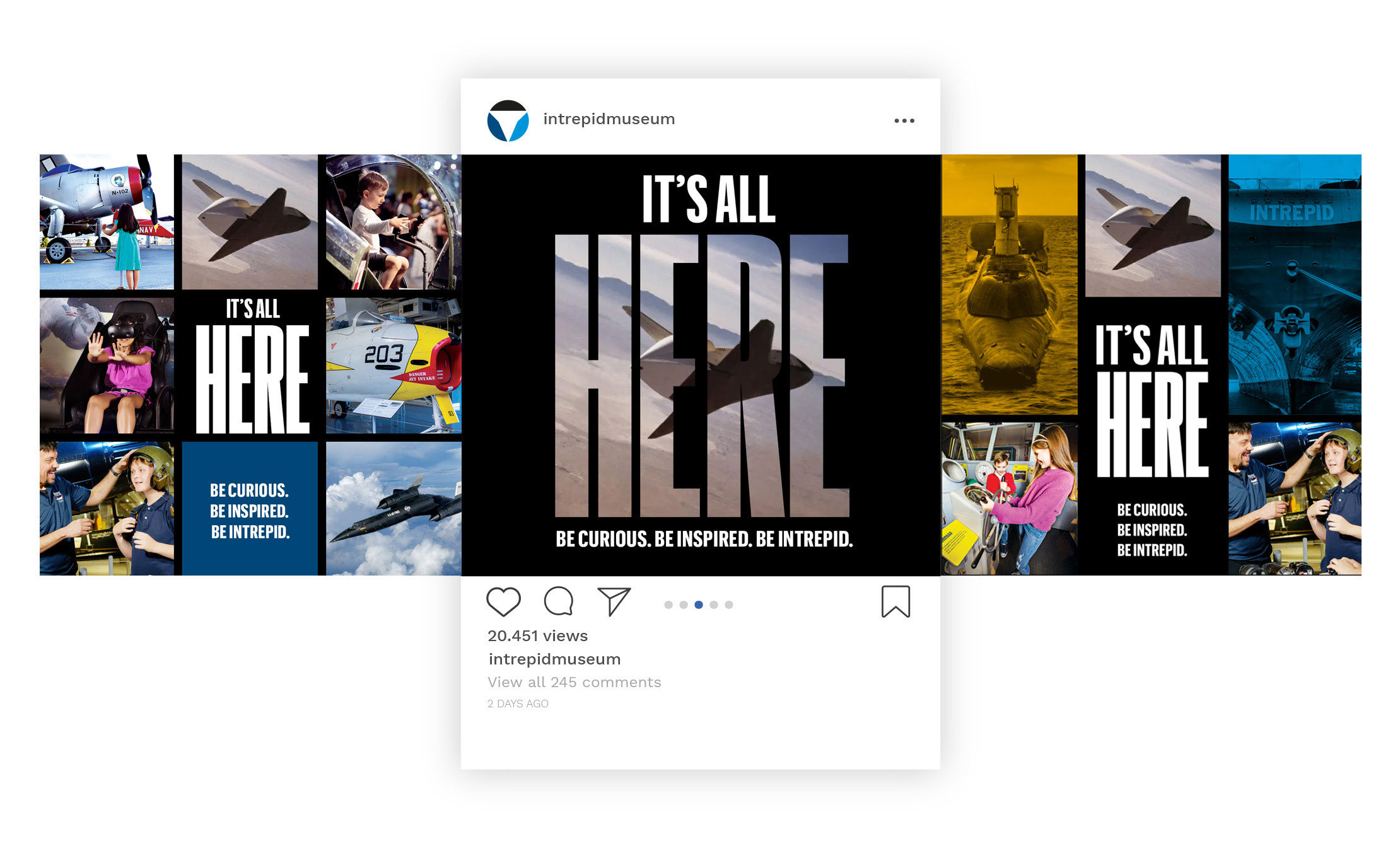Click View all 245 comments
Screen dimensions: 1400x846
point(574,682)
